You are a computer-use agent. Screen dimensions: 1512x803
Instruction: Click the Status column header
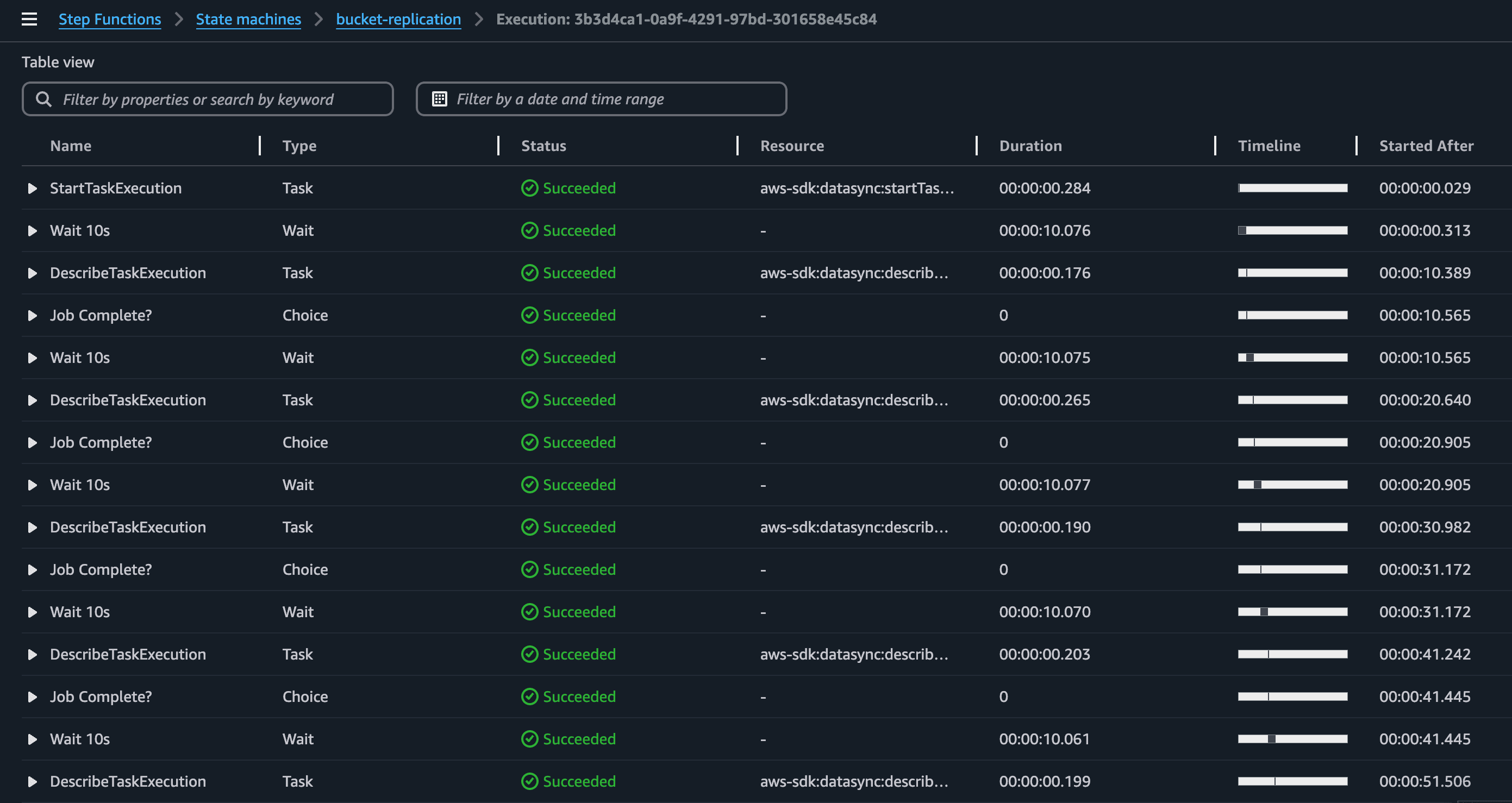pyautogui.click(x=543, y=146)
